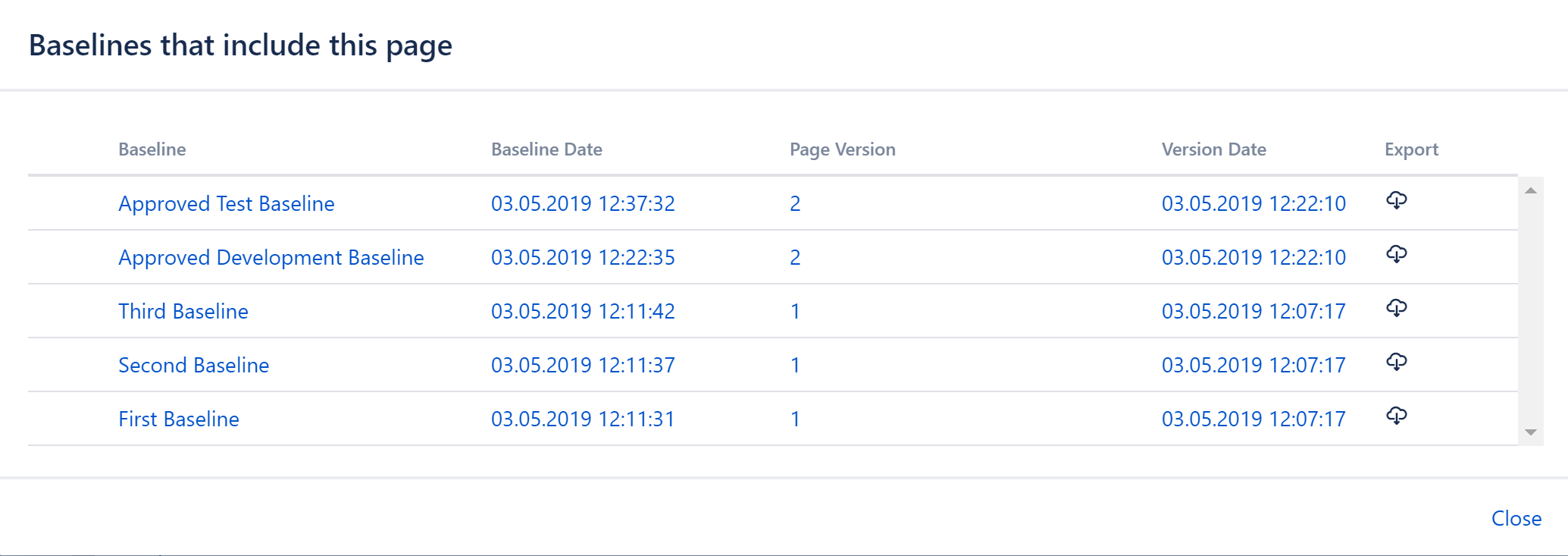Export the Third Baseline row
This screenshot has height=556, width=1568.
coord(1396,309)
